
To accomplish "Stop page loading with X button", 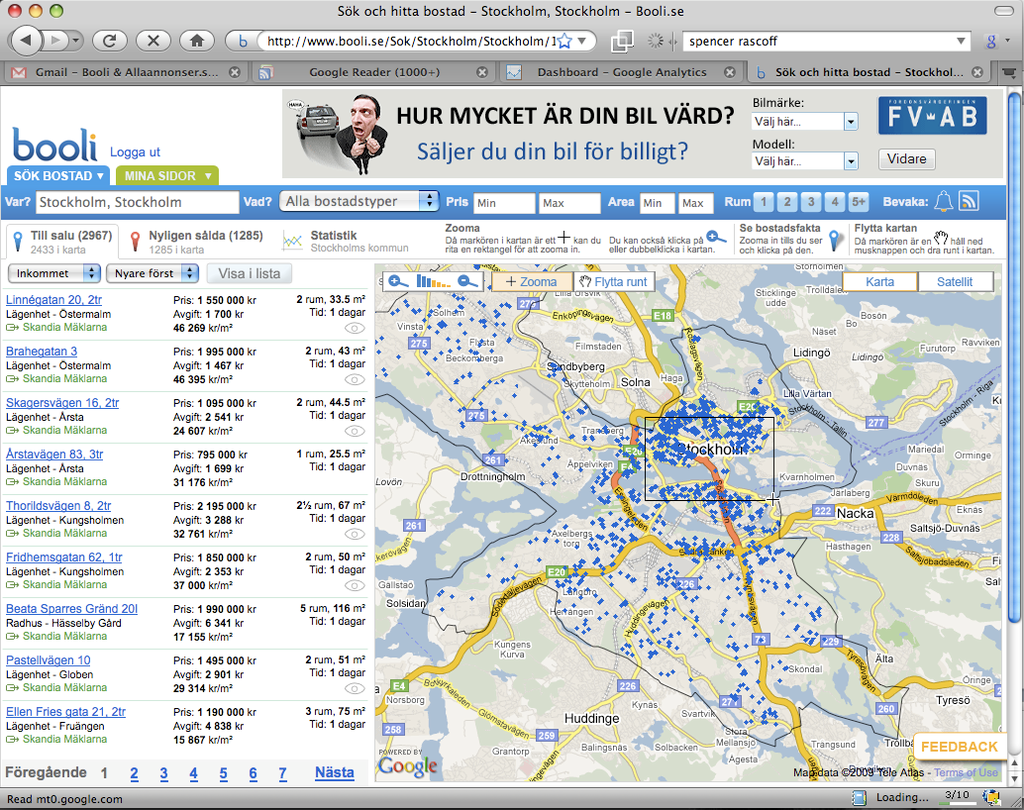I will [x=153, y=40].
